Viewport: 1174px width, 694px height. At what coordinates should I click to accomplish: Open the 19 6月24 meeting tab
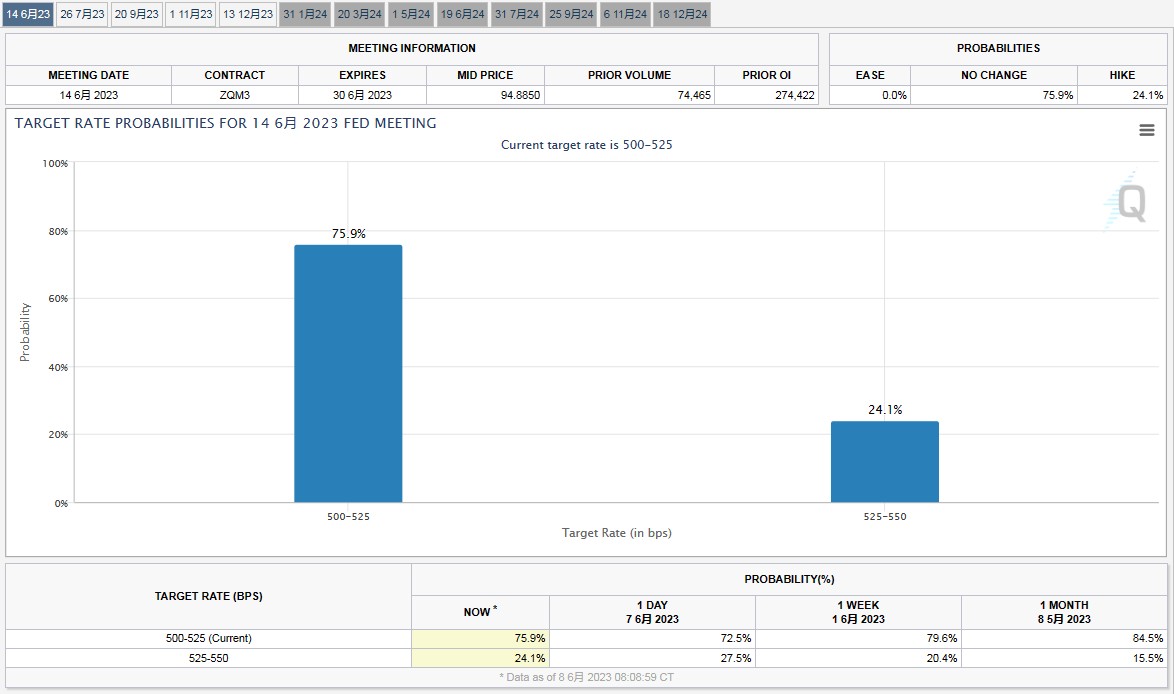(x=462, y=14)
